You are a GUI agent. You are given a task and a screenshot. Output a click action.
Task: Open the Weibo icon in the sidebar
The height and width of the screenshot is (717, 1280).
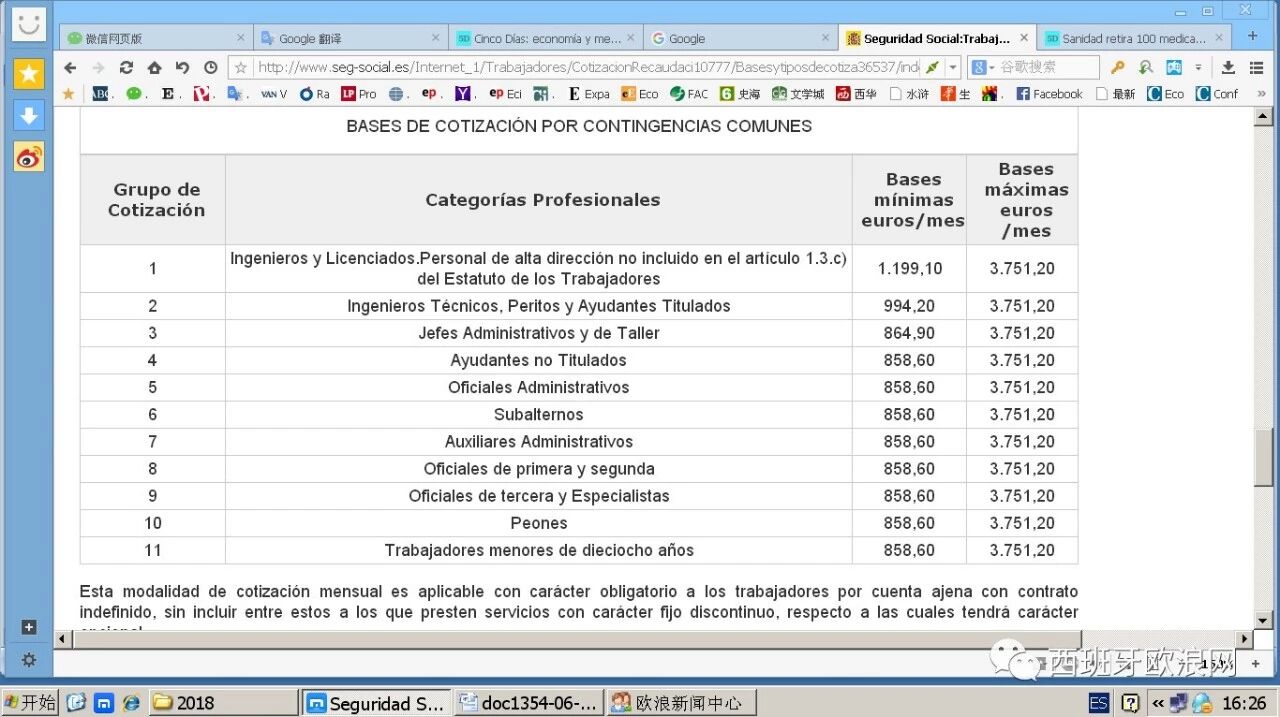pos(28,157)
